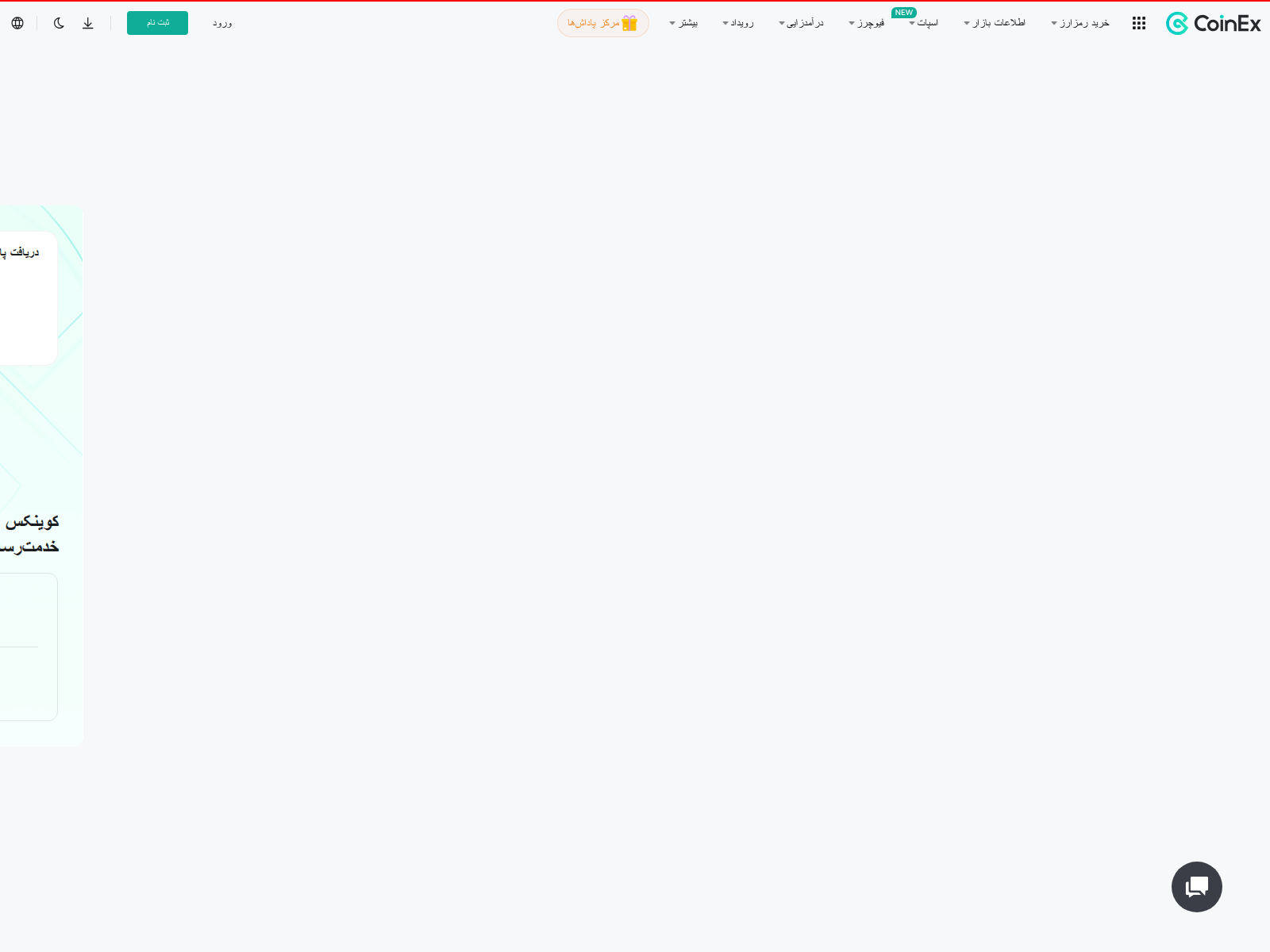Select the دریافت reward card
Viewport: 1270px width, 952px height.
[27, 297]
